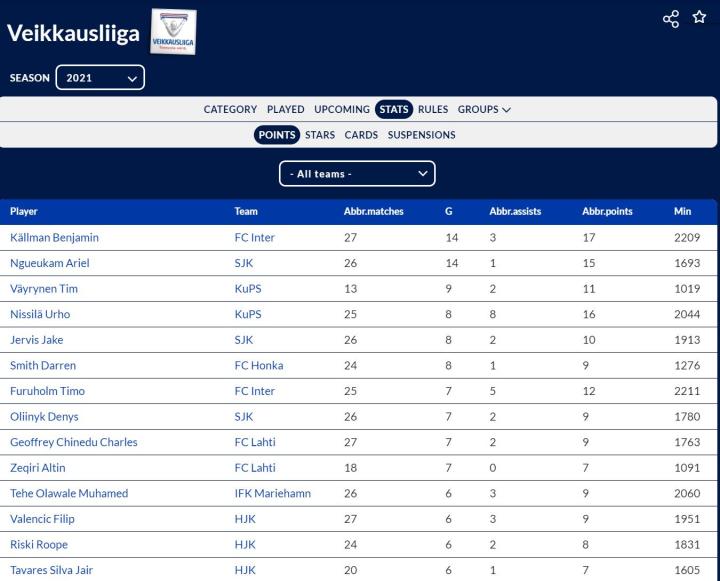Open player Nissilä Urho's page
Viewport: 720px width, 581px height.
click(40, 314)
